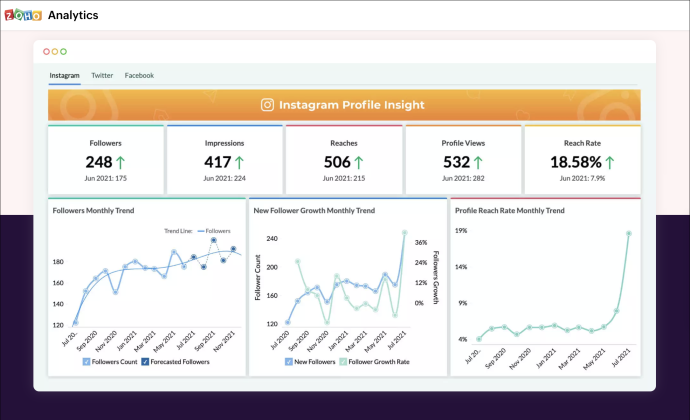
Task: Click green up arrow beside Profile Views 532
Action: pyautogui.click(x=478, y=162)
